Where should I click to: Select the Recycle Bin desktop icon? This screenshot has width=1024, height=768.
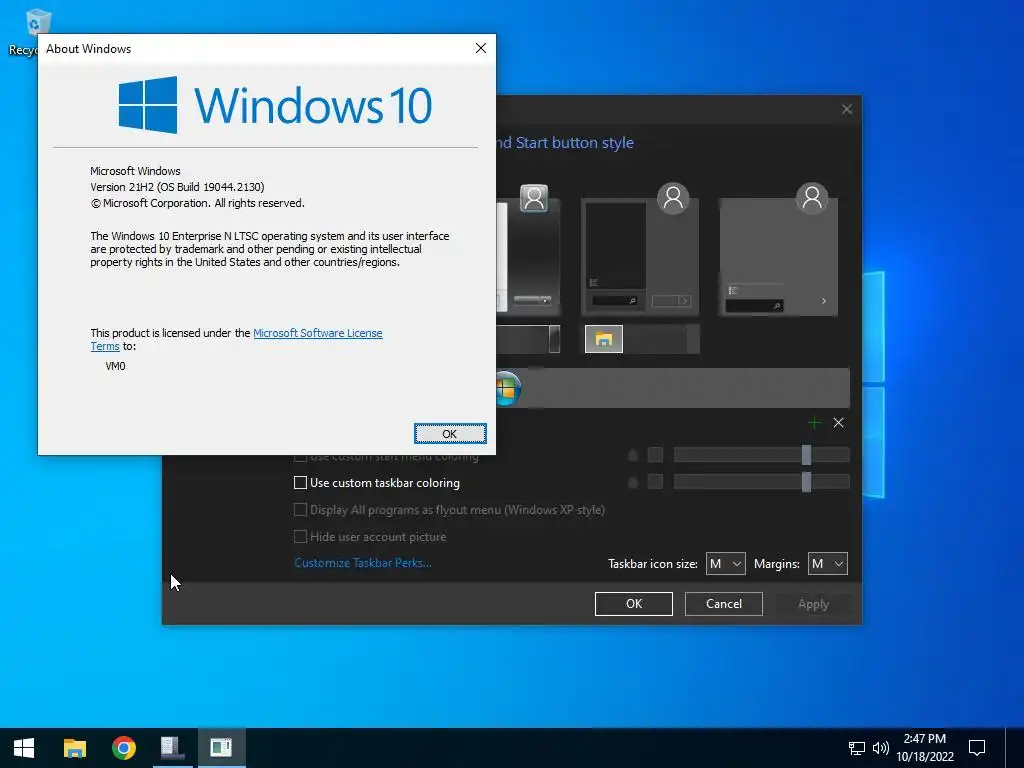(x=37, y=26)
